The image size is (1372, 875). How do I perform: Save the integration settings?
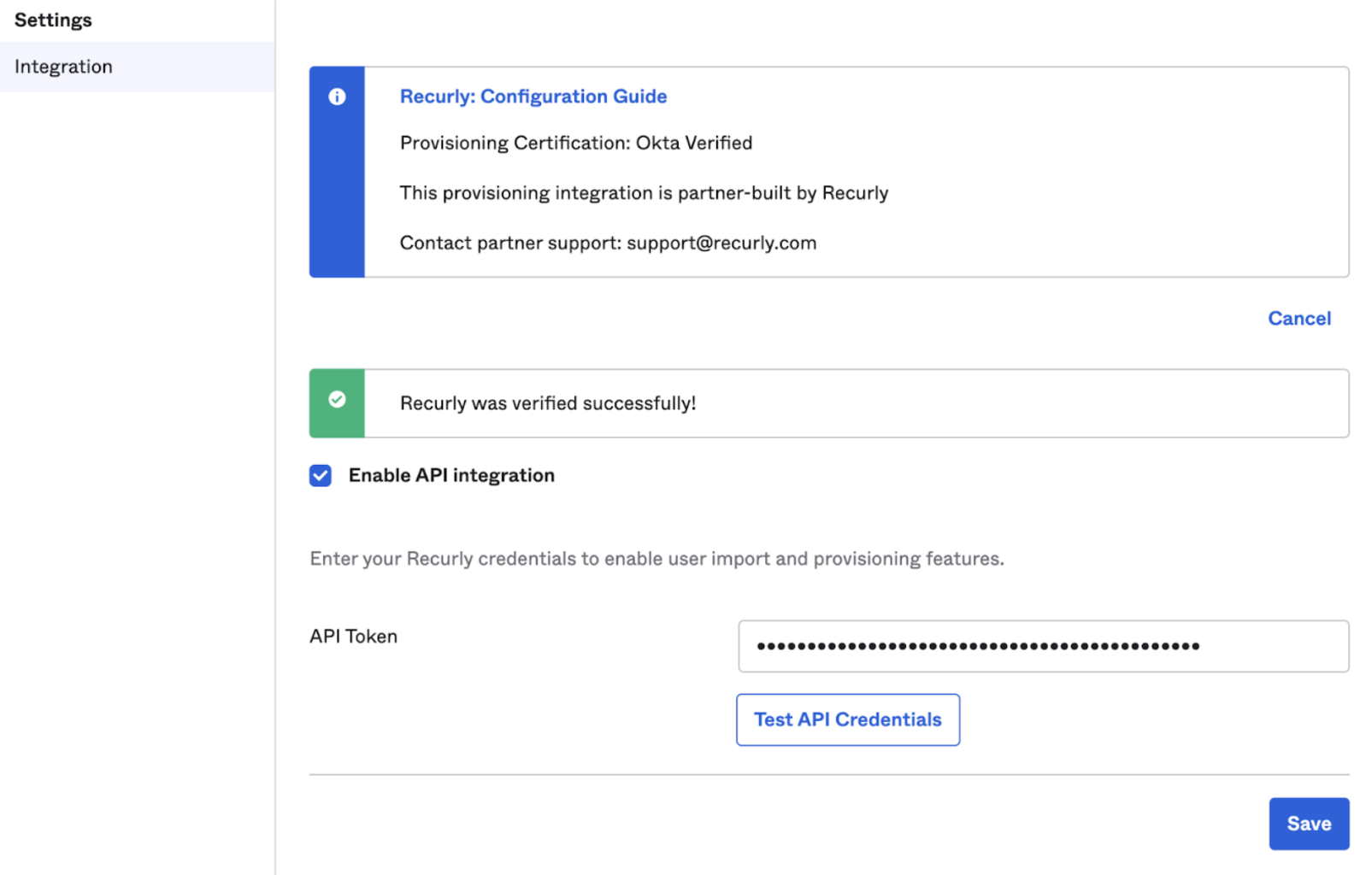[x=1308, y=824]
